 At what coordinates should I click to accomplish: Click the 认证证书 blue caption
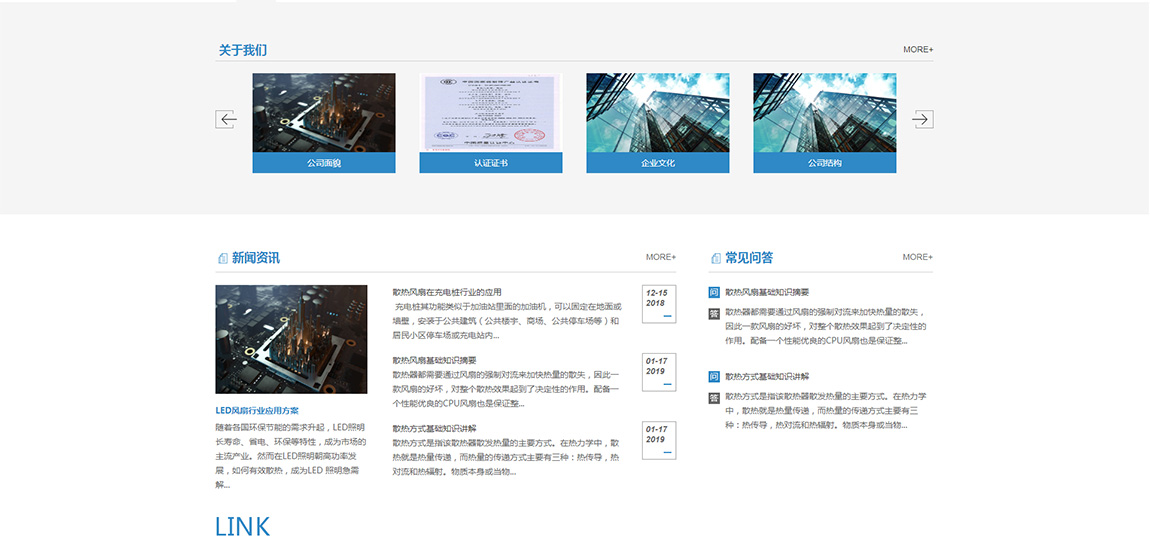point(491,163)
